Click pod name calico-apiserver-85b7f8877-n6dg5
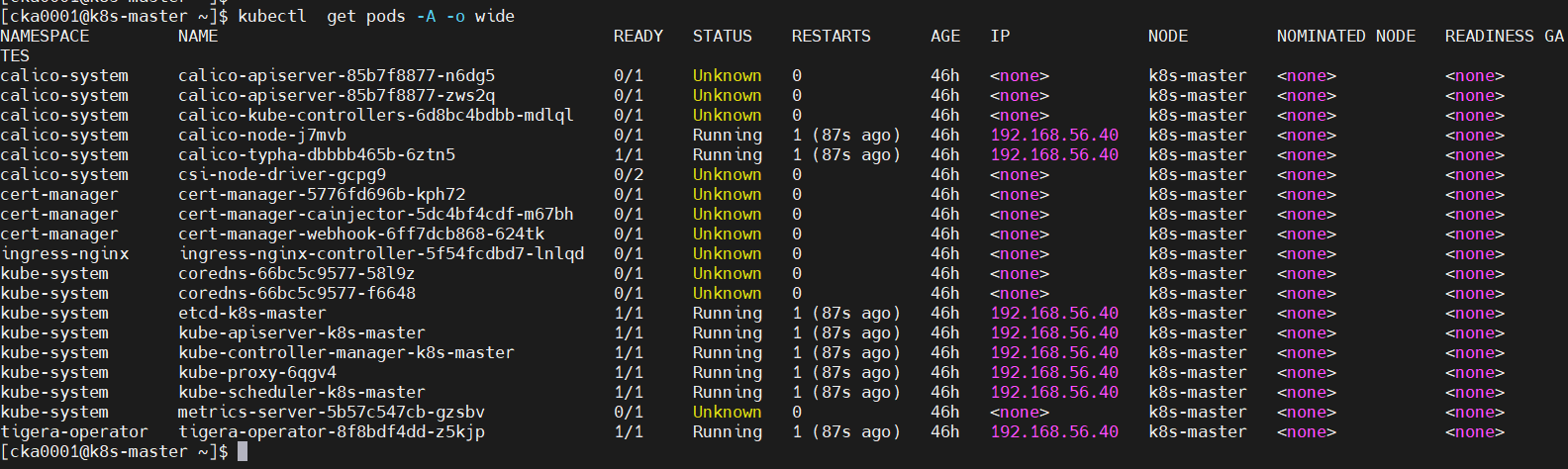This screenshot has width=1568, height=469. 337,75
